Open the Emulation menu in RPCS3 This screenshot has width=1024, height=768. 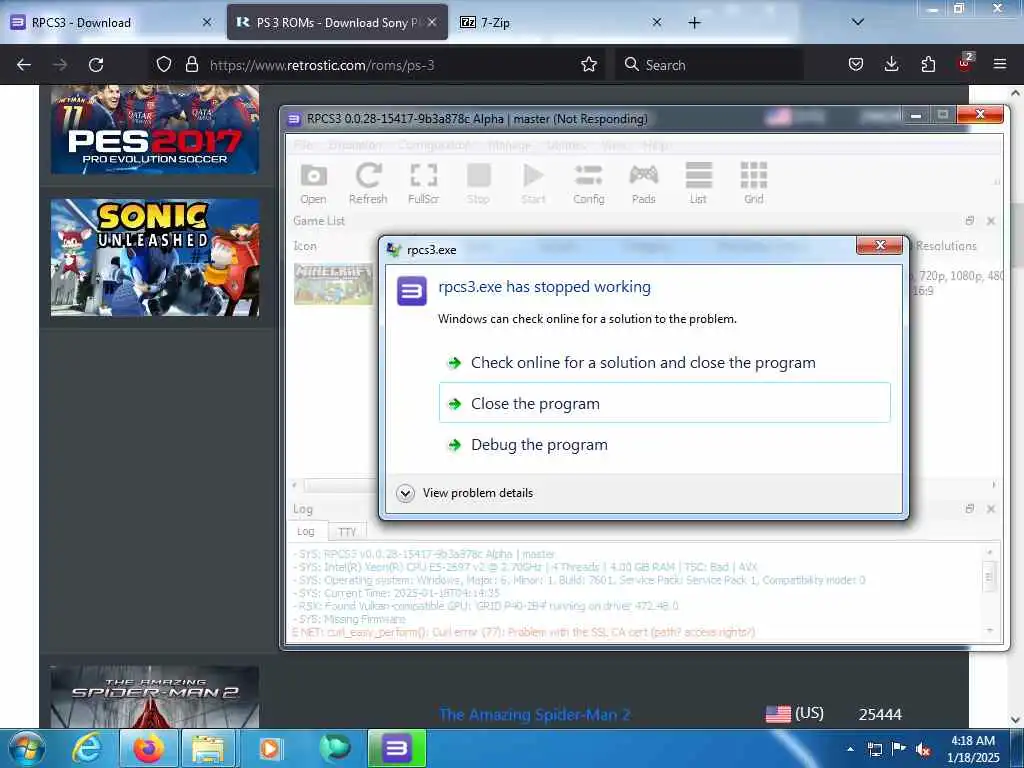coord(355,145)
